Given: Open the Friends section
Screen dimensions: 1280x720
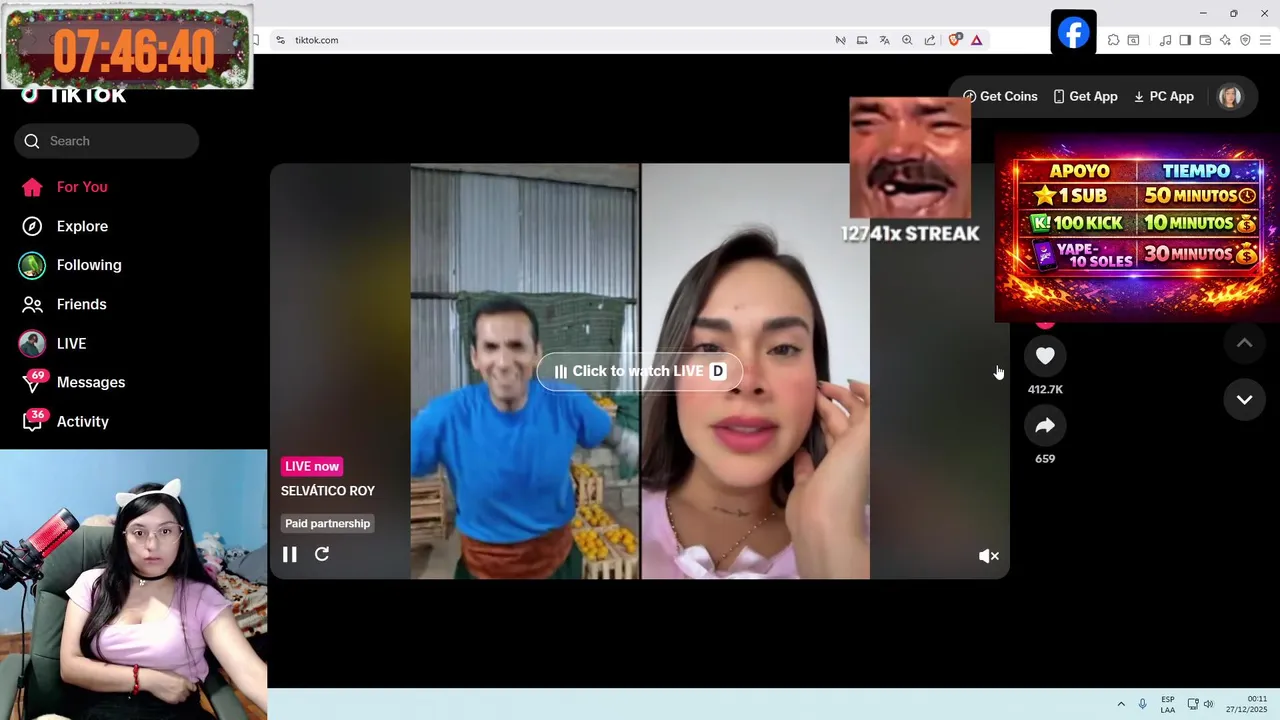Looking at the screenshot, I should coord(64,304).
